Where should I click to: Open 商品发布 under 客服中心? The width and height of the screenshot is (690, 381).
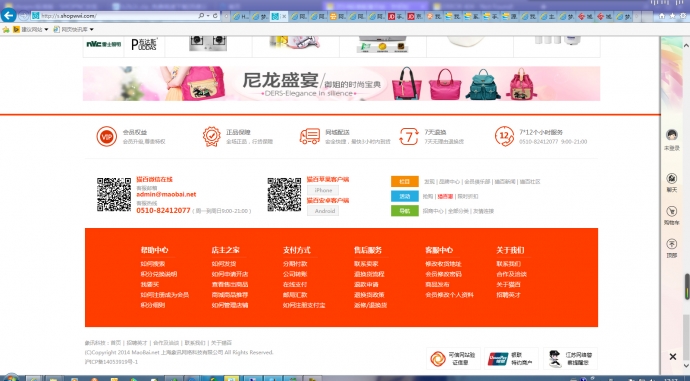(x=437, y=285)
